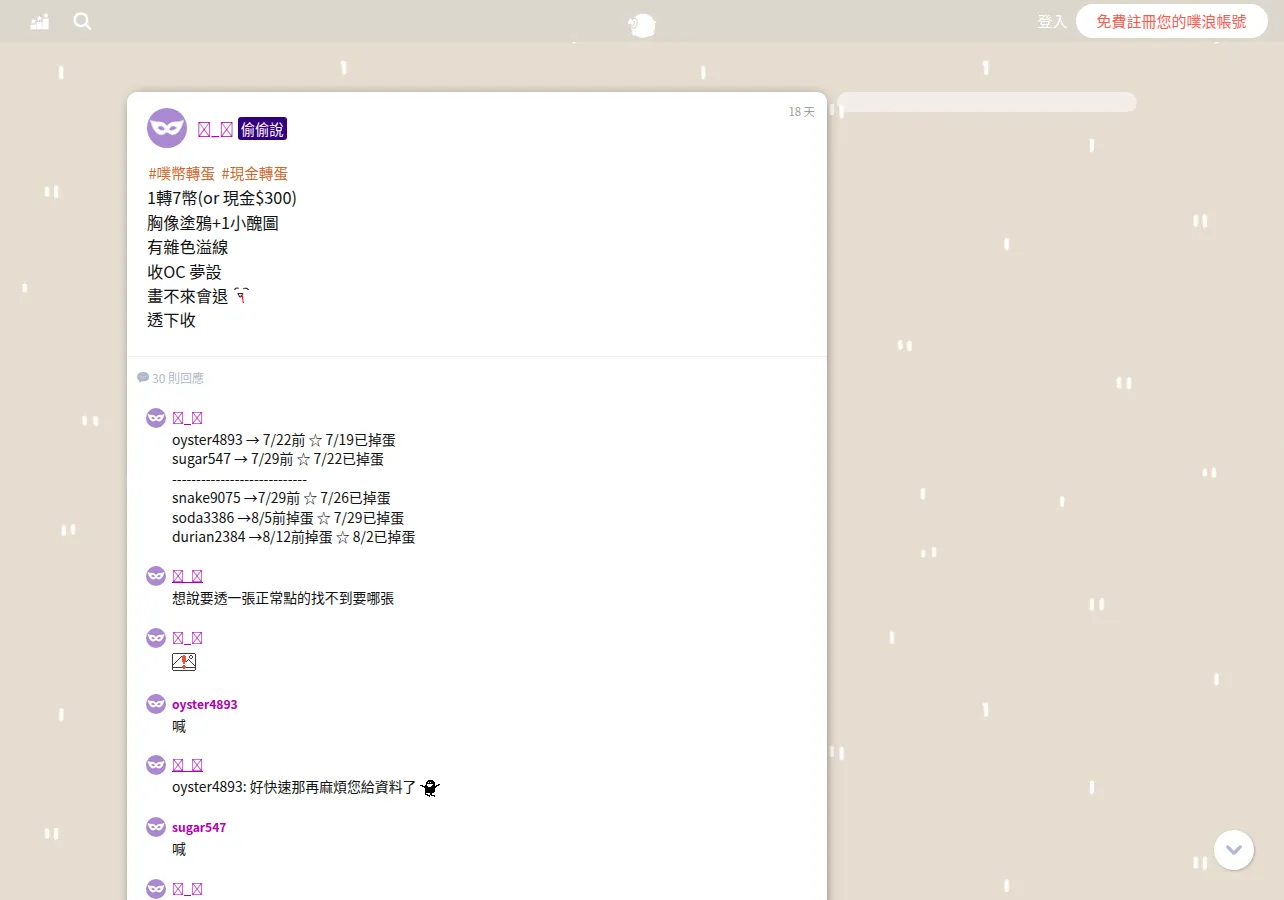The image size is (1284, 900).
Task: Click the text 有雜色溢線
Action: pos(188,247)
